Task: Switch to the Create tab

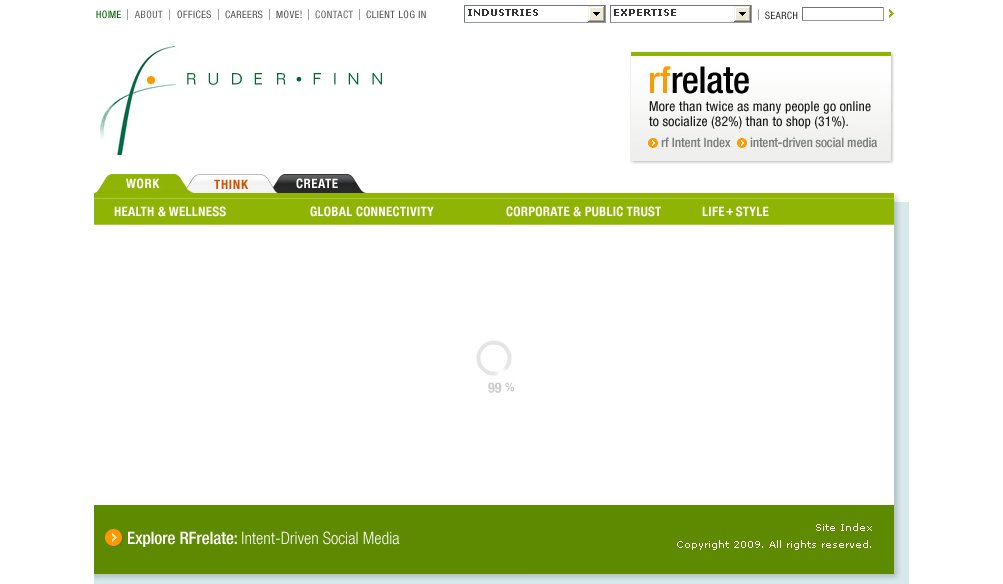Action: (x=317, y=184)
